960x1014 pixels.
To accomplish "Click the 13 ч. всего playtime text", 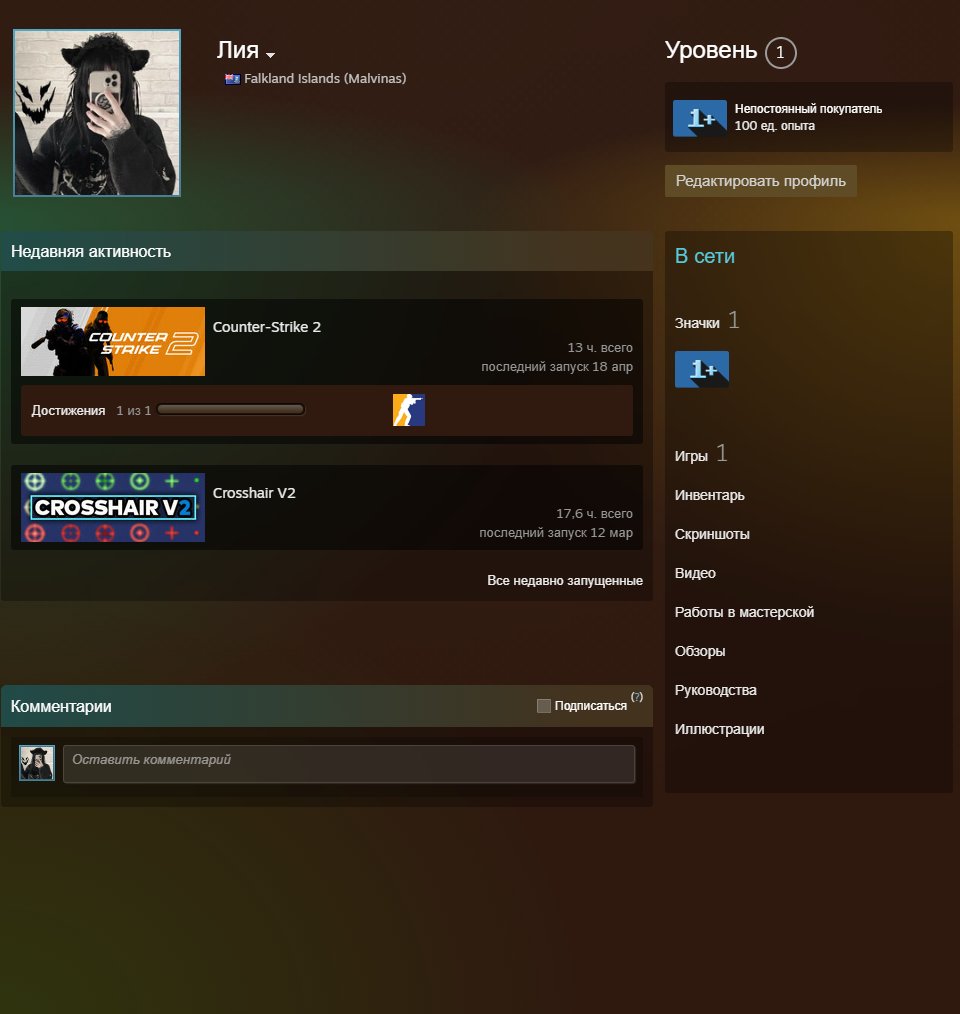I will tap(600, 347).
